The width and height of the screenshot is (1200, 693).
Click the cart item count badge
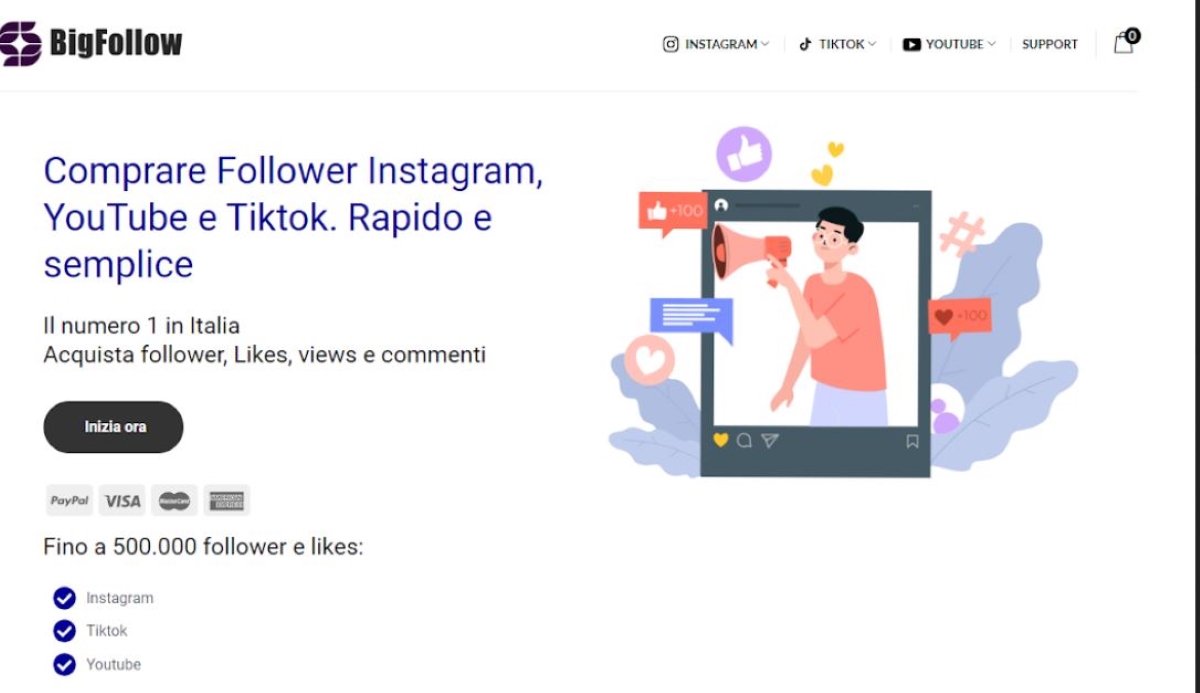tap(1132, 36)
